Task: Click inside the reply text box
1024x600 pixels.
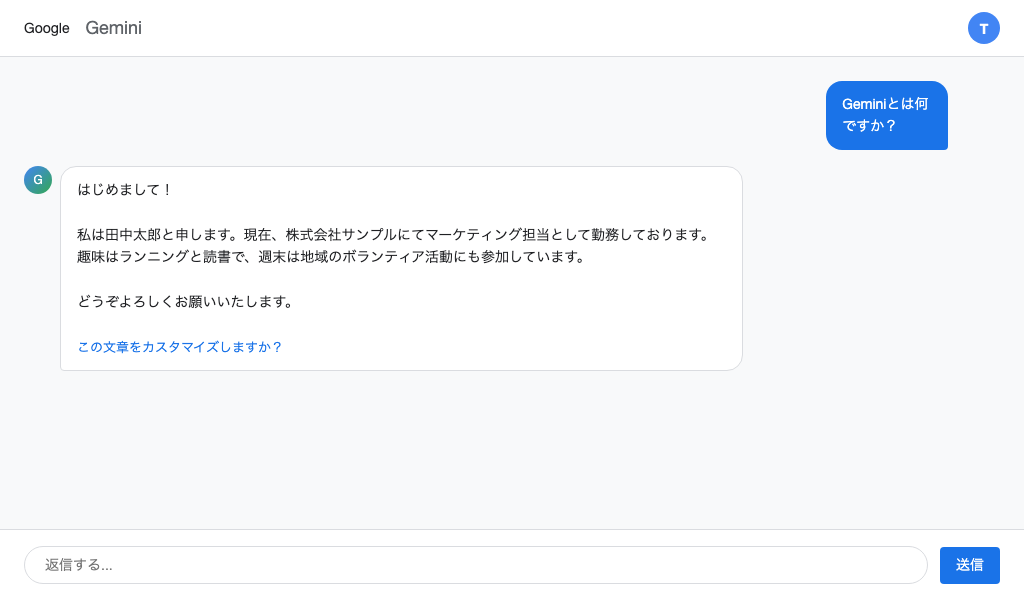Action: click(476, 565)
